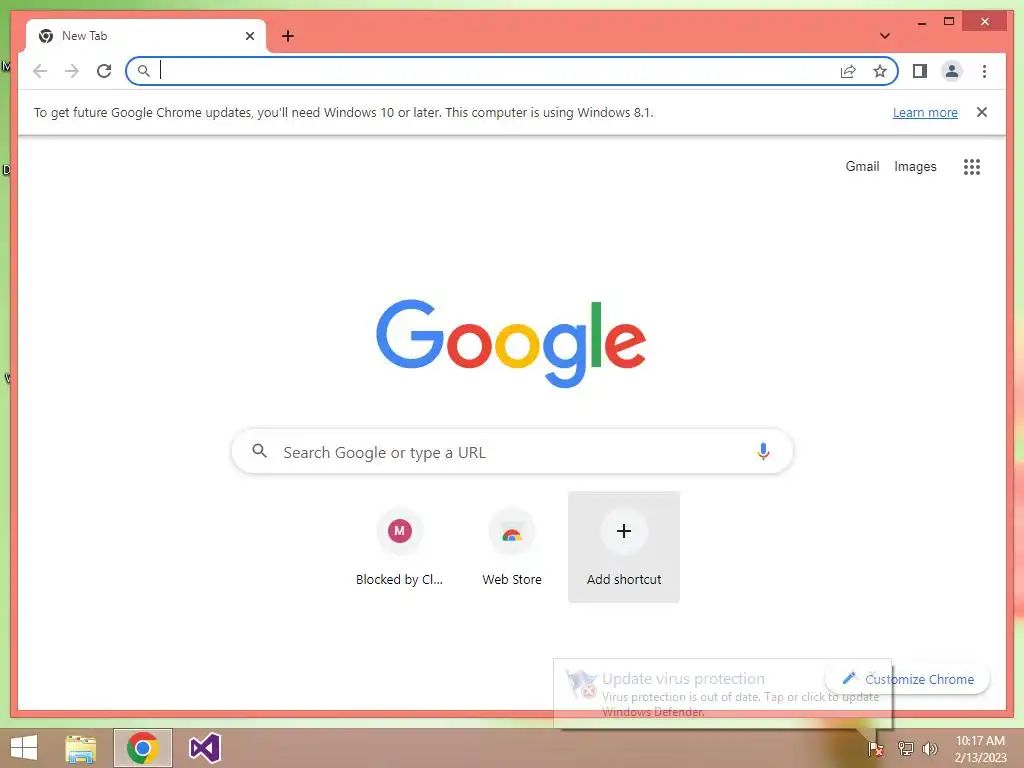Maximize the Chrome window
The image size is (1024, 768).
click(x=949, y=22)
